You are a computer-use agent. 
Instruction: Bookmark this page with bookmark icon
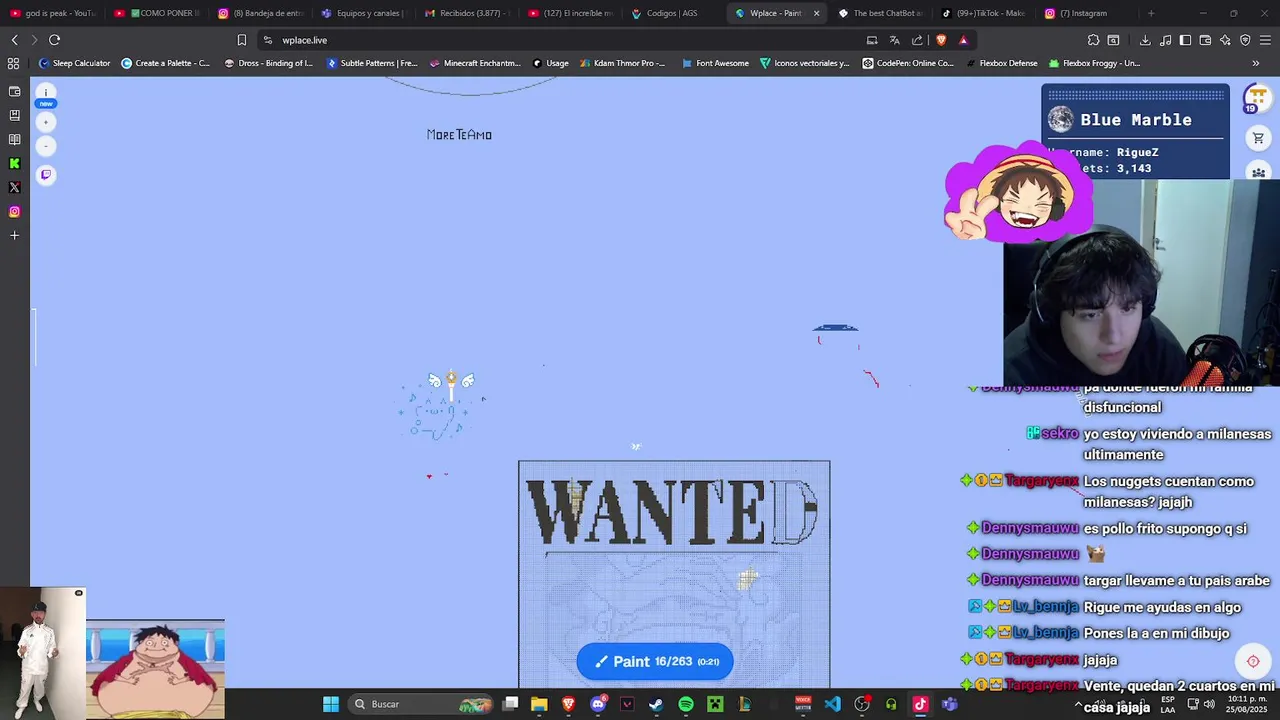241,40
